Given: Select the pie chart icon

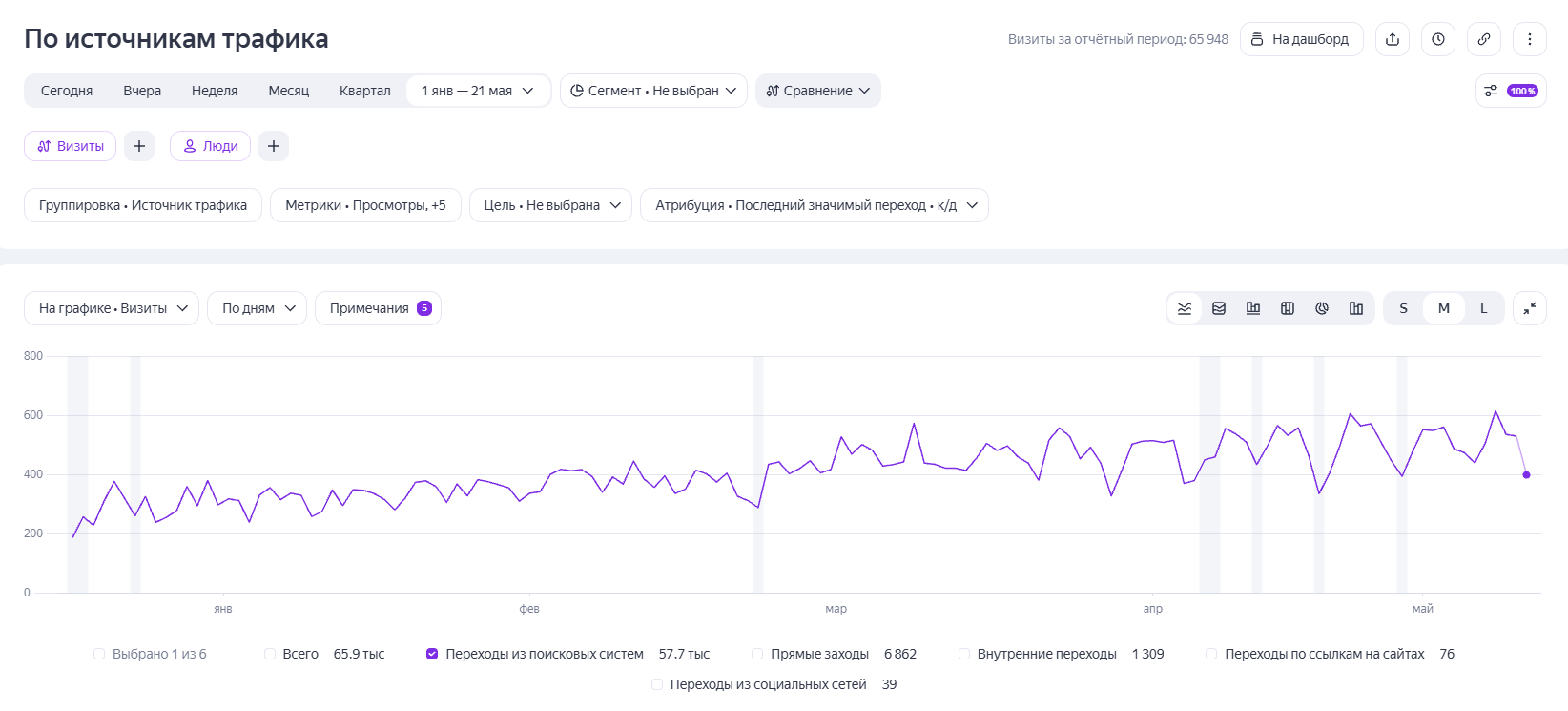Looking at the screenshot, I should (x=1322, y=308).
